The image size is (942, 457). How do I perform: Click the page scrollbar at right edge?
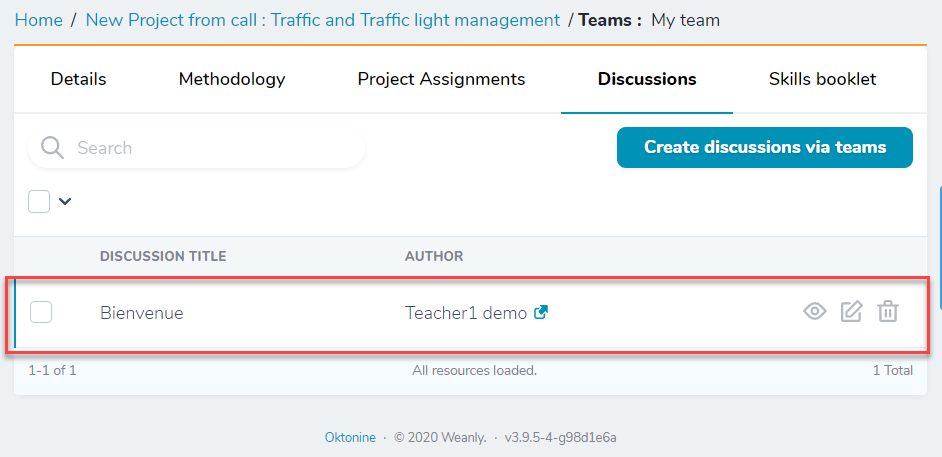pos(940,246)
